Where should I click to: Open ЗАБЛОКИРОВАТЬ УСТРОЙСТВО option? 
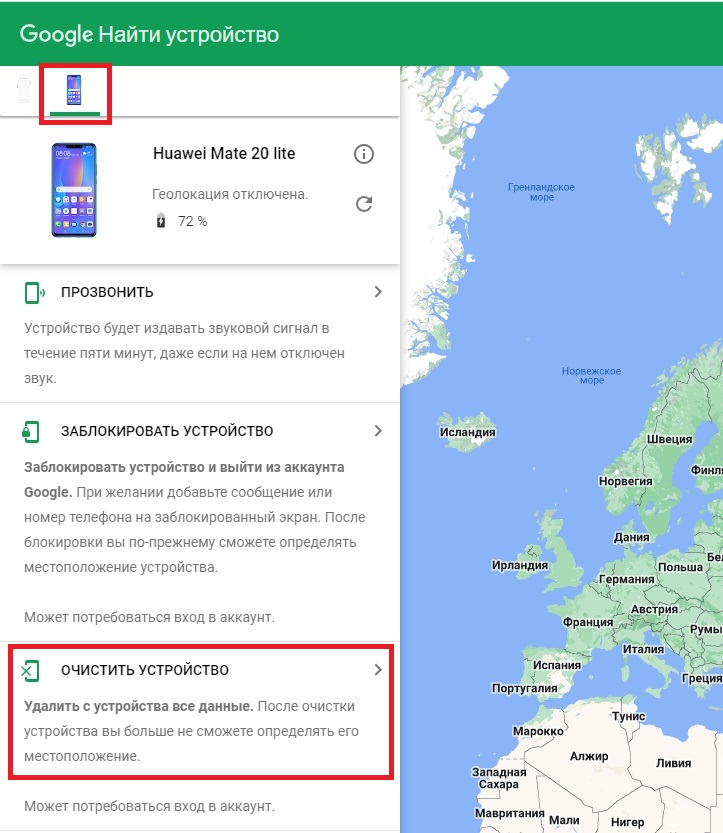tap(200, 431)
